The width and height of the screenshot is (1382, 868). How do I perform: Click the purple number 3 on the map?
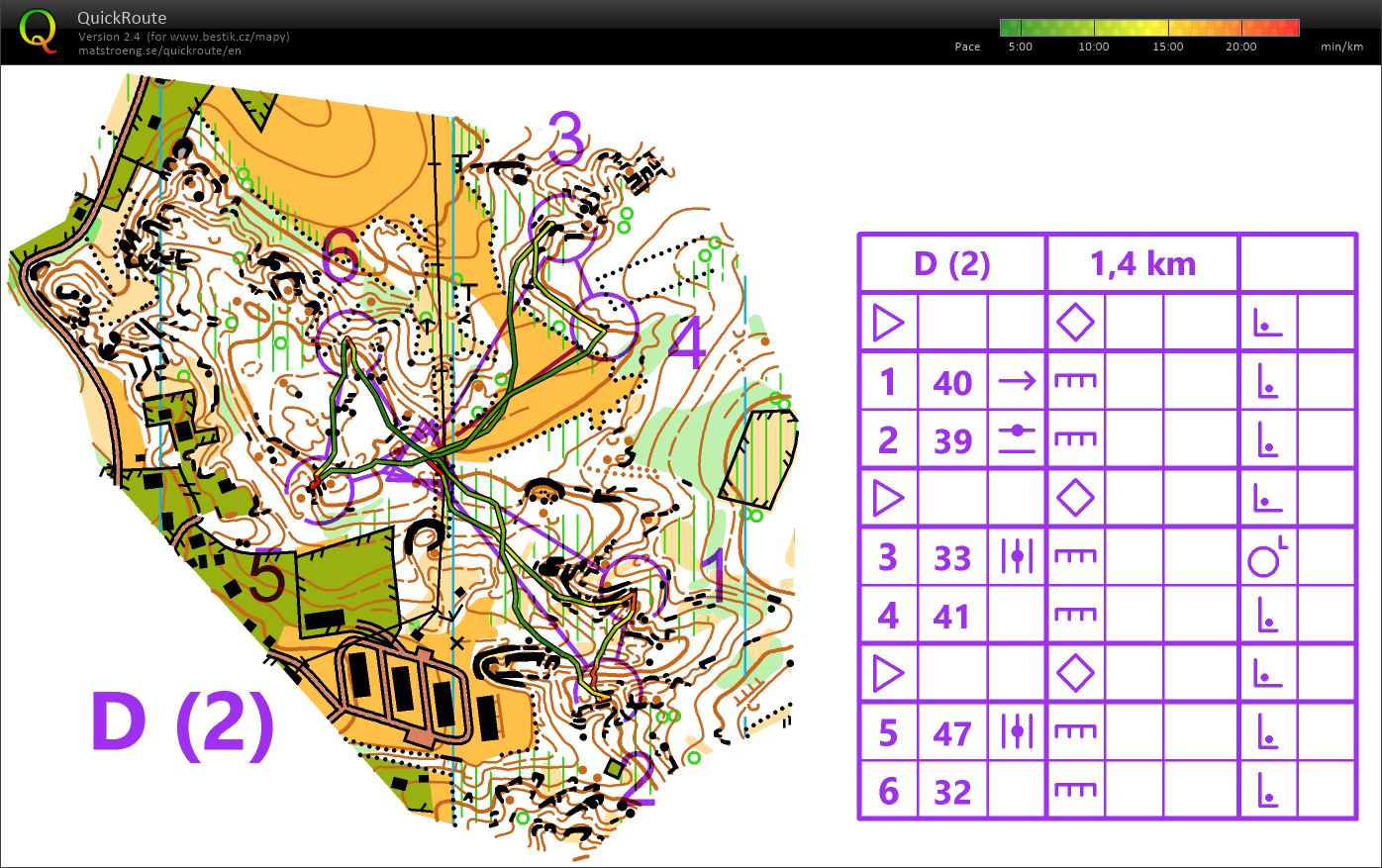coord(567,140)
